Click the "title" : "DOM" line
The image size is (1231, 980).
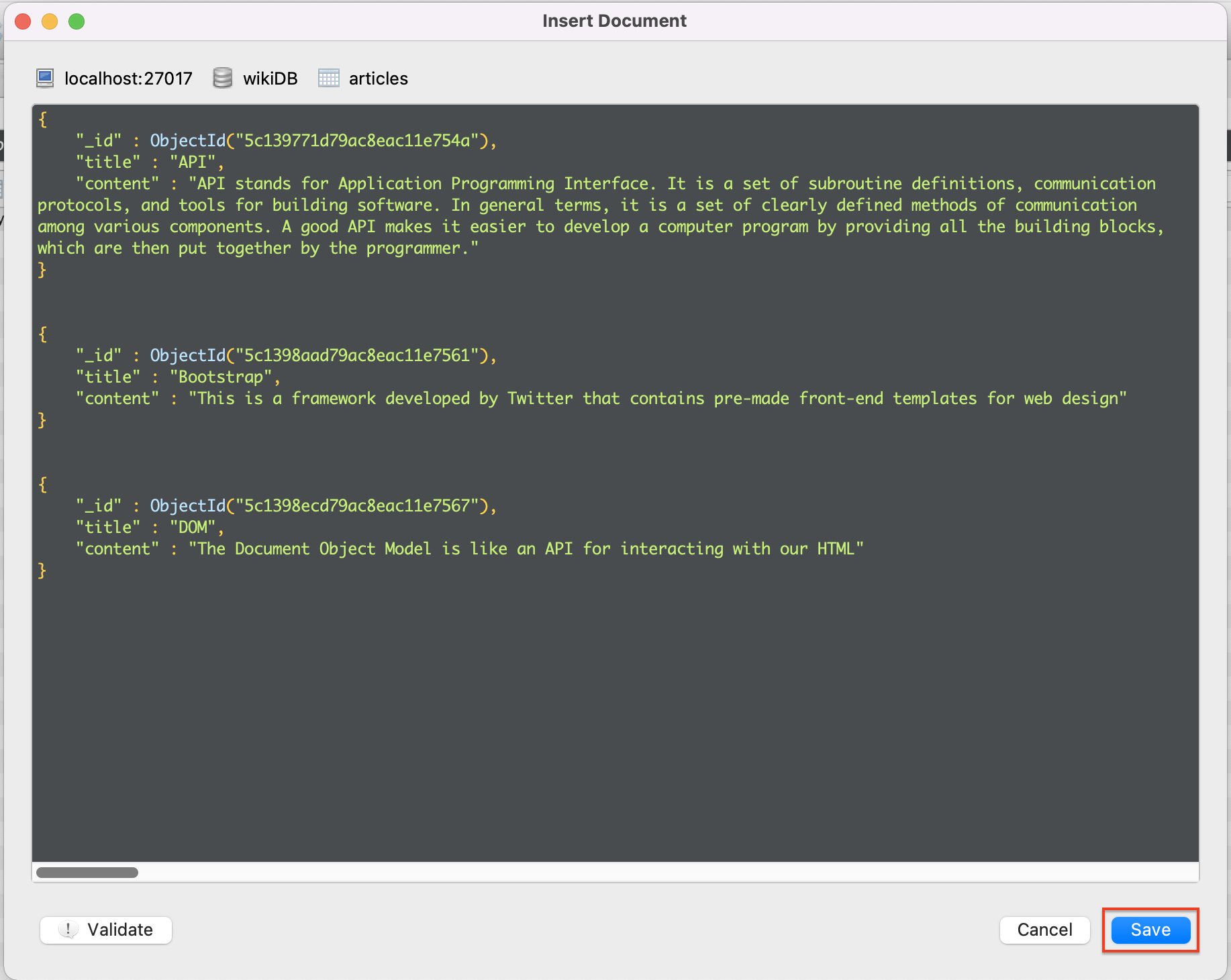(149, 527)
